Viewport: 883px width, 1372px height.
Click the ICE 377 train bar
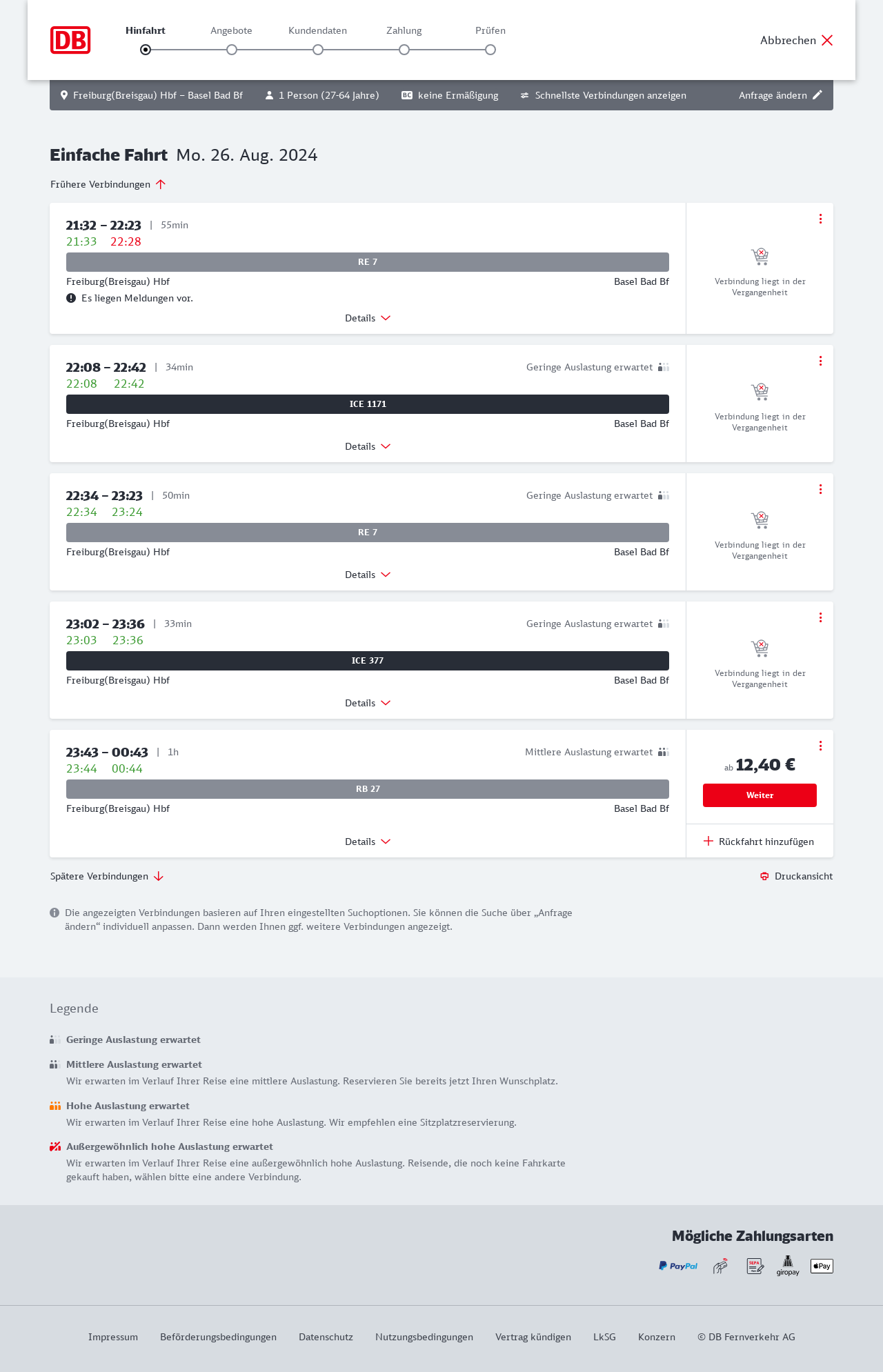pos(368,661)
